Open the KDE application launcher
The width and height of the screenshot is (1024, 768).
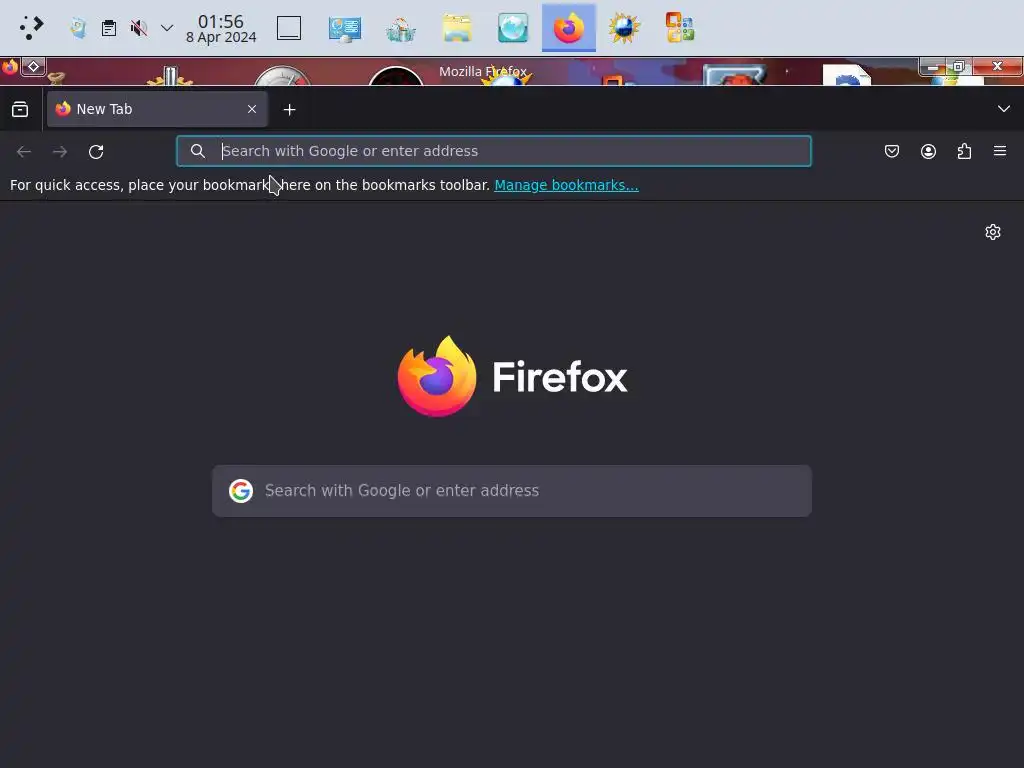(31, 27)
